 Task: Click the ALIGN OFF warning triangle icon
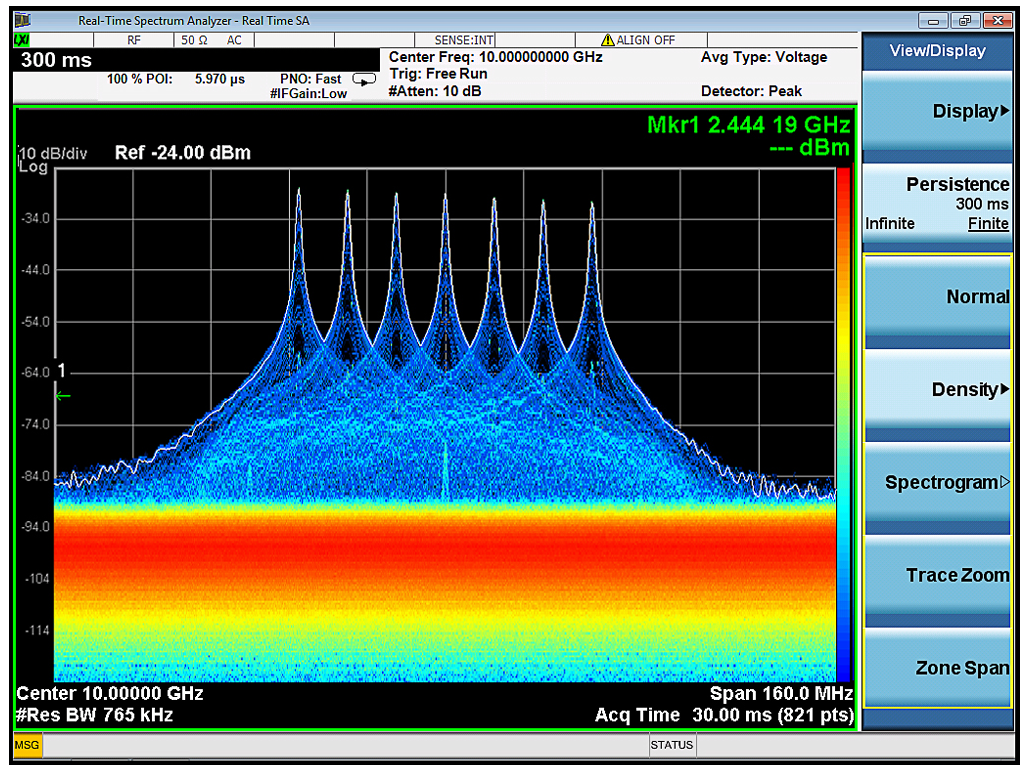pyautogui.click(x=608, y=40)
